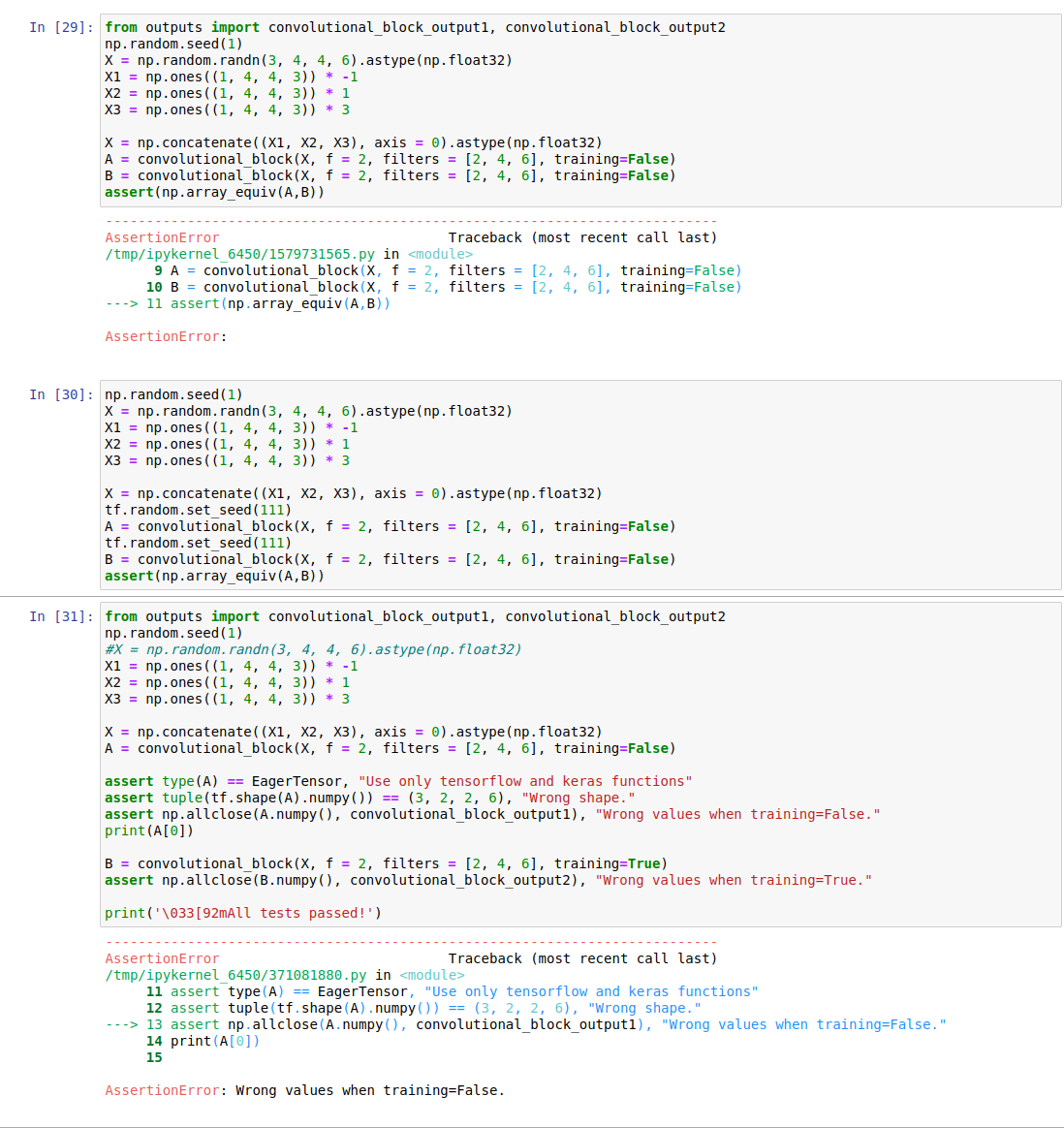Image resolution: width=1064 pixels, height=1128 pixels.
Task: Click the lone 'AssertionError:' line under cell 29
Action: pos(166,336)
